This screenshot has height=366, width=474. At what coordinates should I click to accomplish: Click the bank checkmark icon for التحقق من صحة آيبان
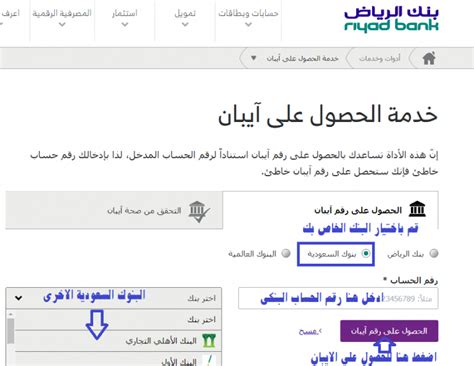(x=199, y=212)
